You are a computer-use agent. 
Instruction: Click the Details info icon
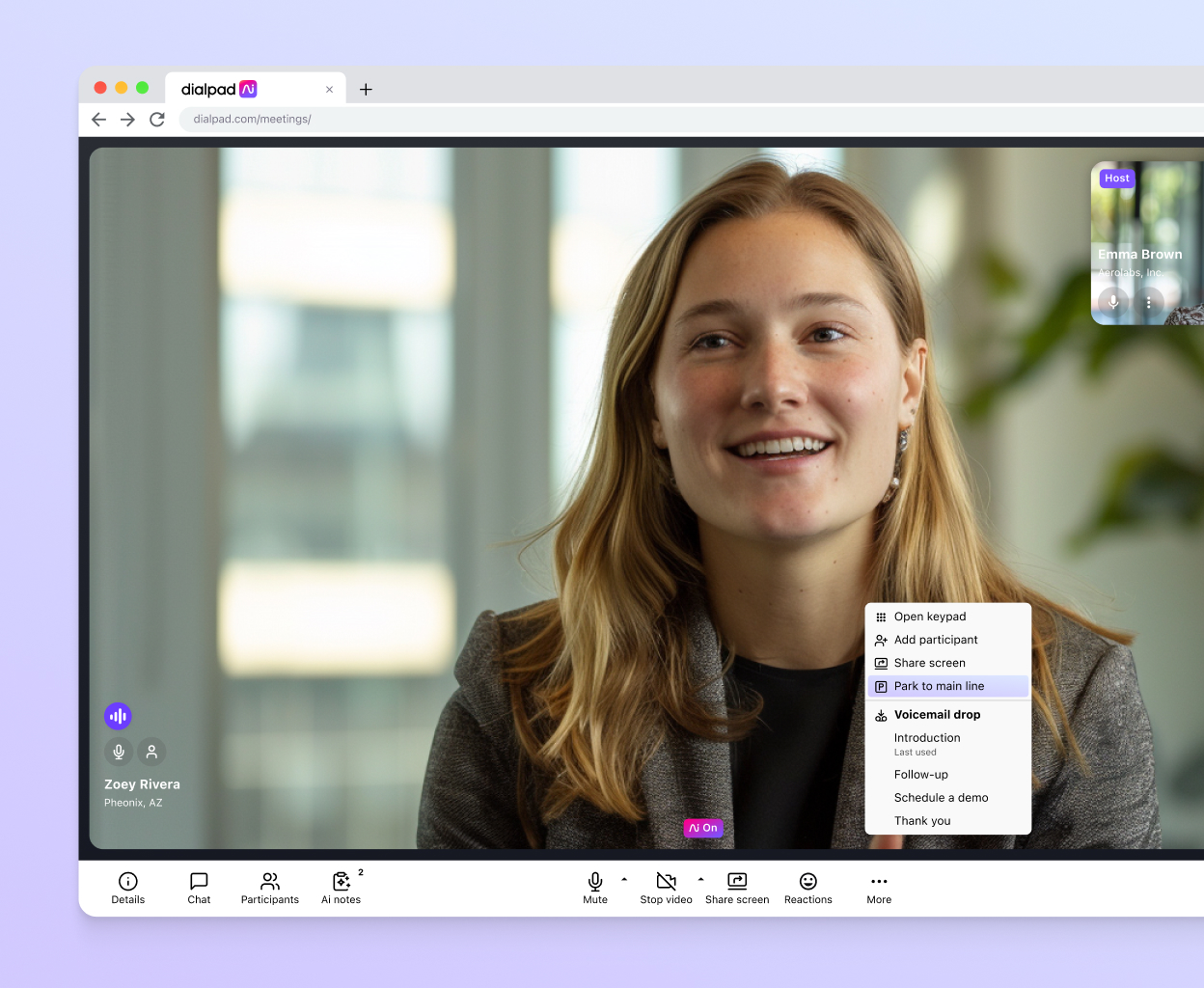[127, 881]
